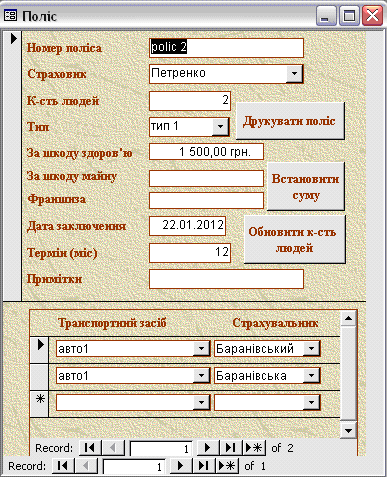Click main form record number box

134,467
